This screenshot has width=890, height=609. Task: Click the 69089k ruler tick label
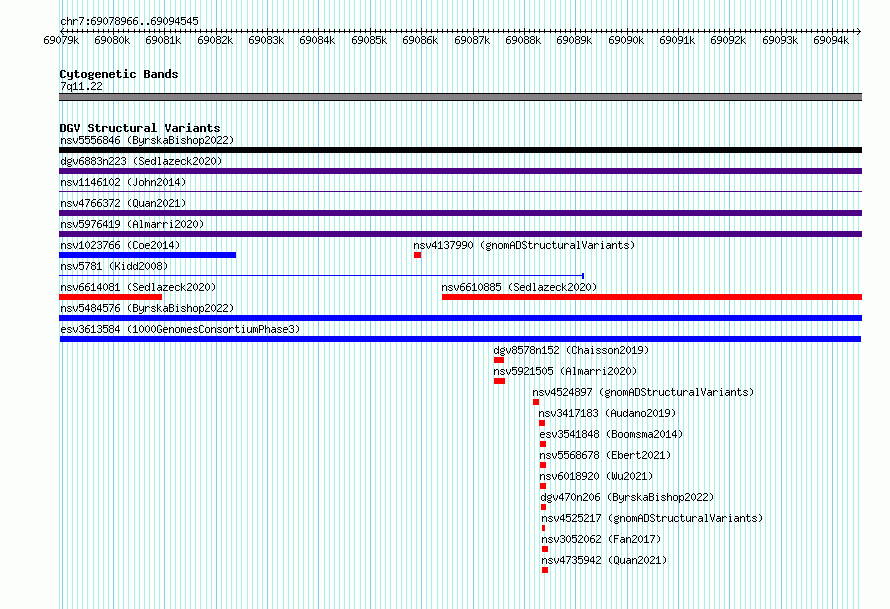[574, 40]
